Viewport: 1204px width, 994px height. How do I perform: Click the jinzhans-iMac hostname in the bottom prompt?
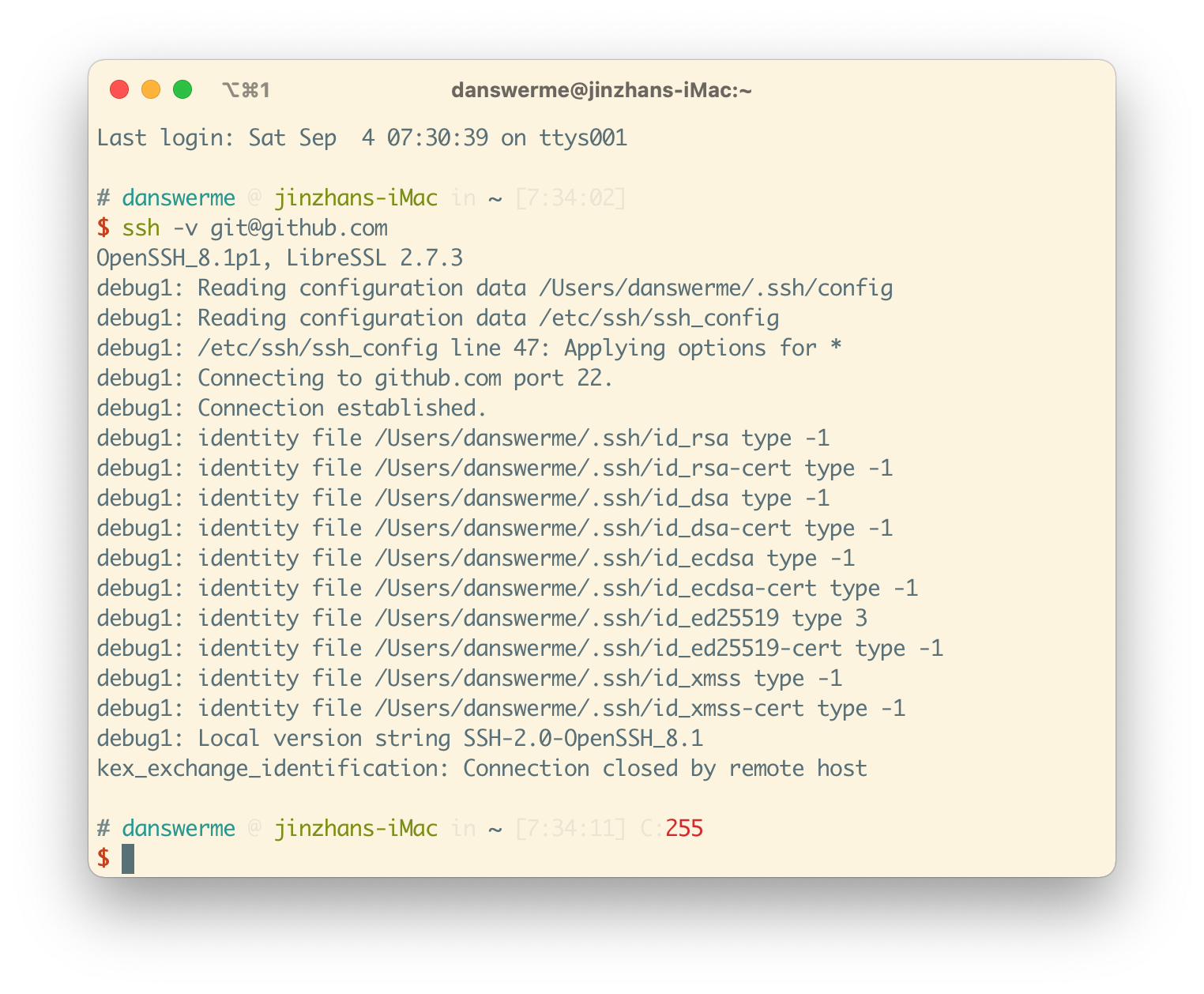pos(356,828)
